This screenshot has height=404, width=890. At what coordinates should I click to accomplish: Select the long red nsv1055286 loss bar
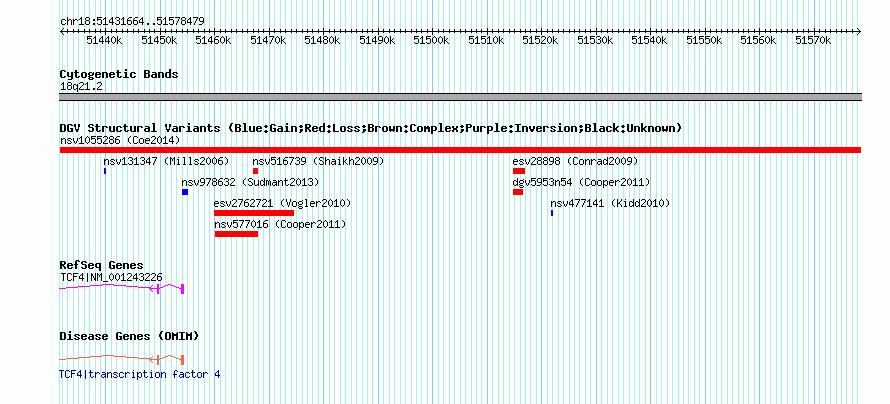tap(460, 150)
